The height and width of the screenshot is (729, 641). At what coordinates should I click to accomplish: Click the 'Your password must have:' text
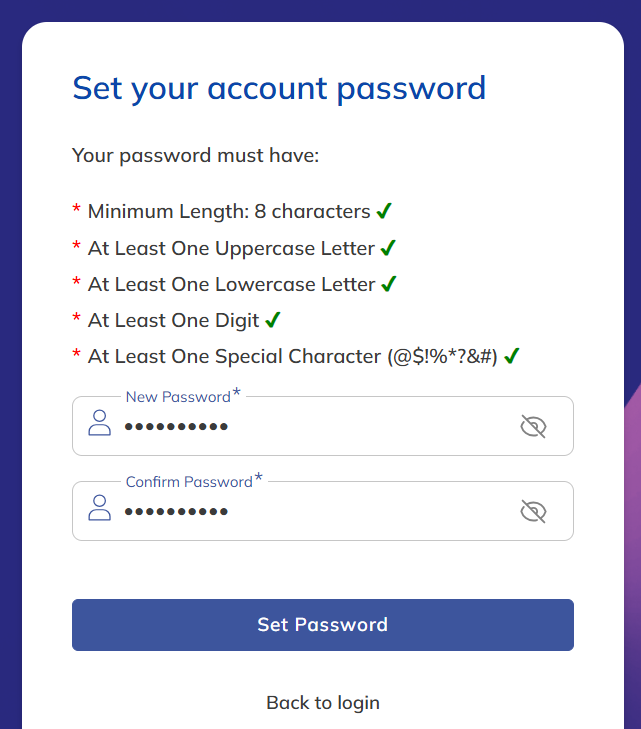click(x=195, y=156)
